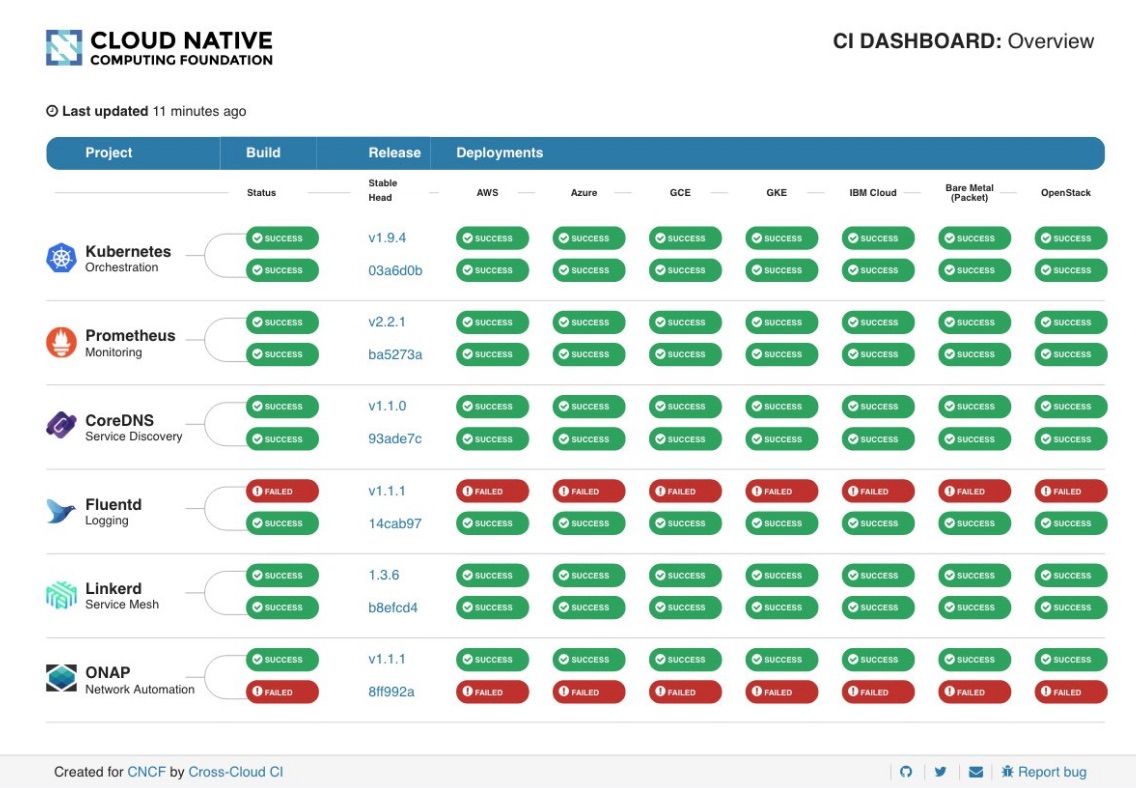Click the OpenStack column label

1065,193
